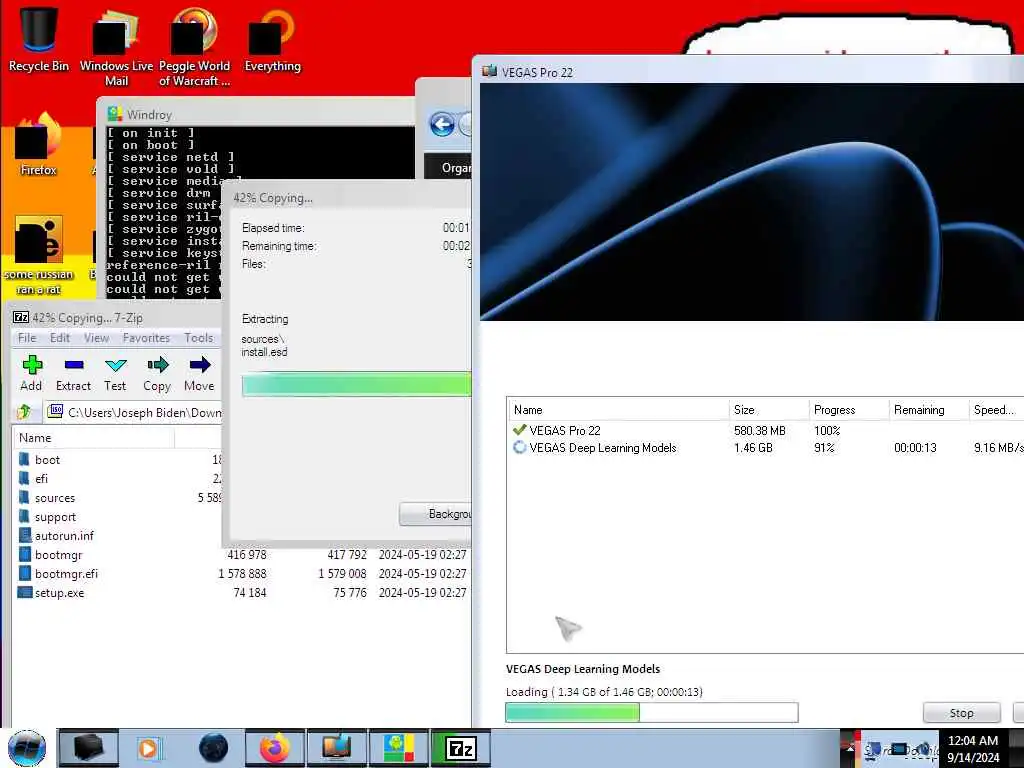This screenshot has height=768, width=1024.
Task: Open the media player taskbar icon
Action: click(148, 748)
